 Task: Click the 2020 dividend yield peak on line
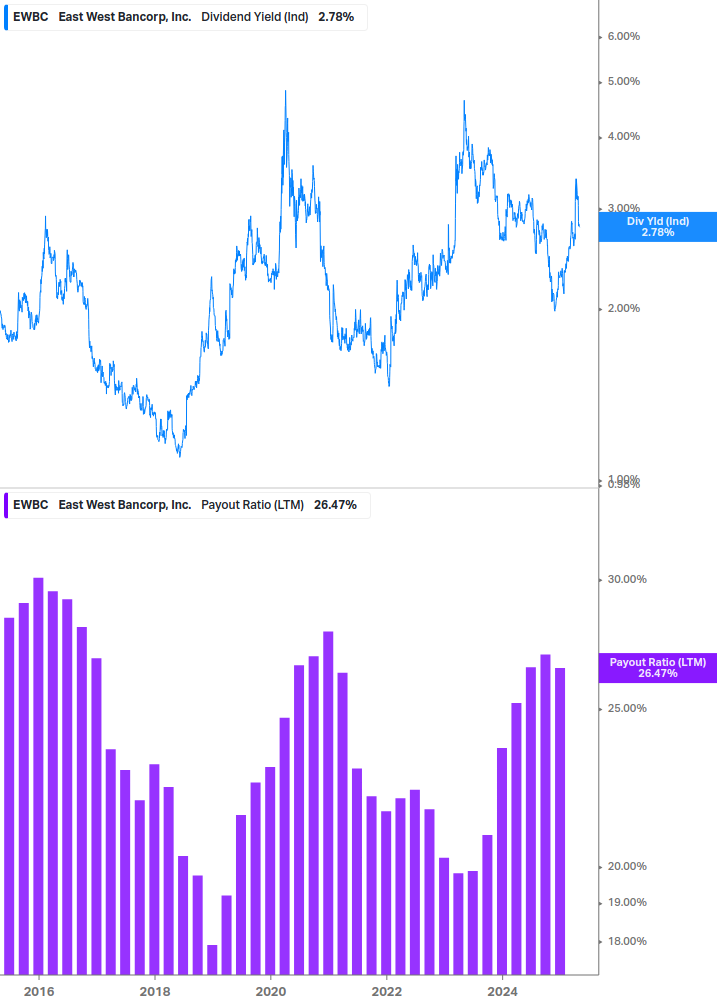tap(285, 92)
